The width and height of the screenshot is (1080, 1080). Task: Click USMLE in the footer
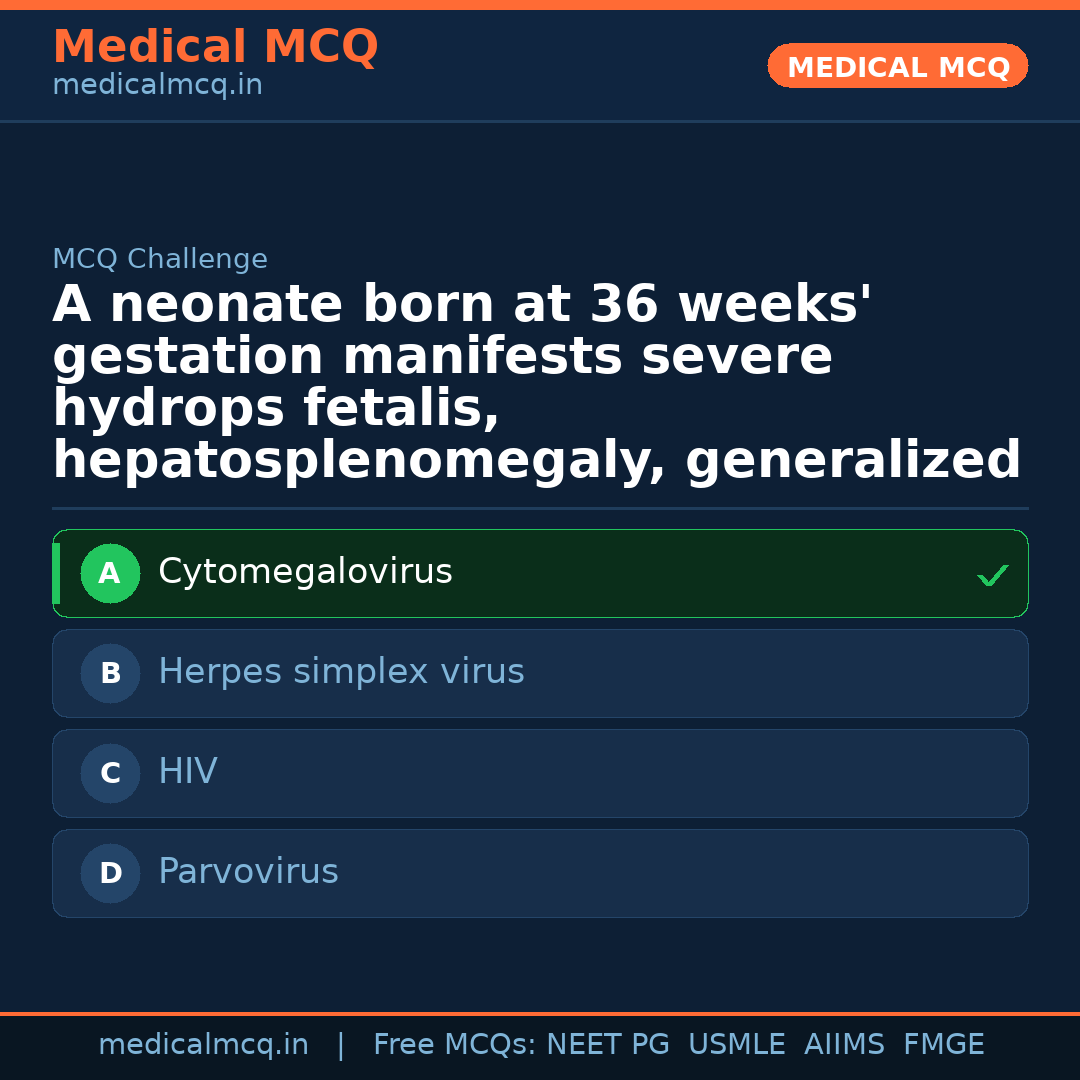tap(736, 1045)
